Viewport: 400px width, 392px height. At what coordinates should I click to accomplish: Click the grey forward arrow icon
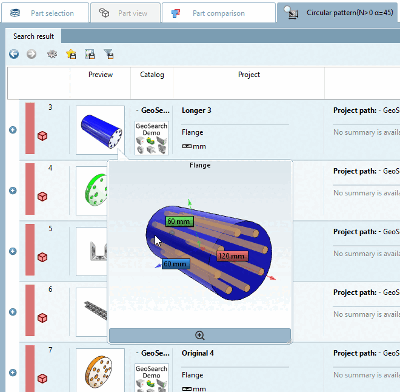[x=31, y=54]
